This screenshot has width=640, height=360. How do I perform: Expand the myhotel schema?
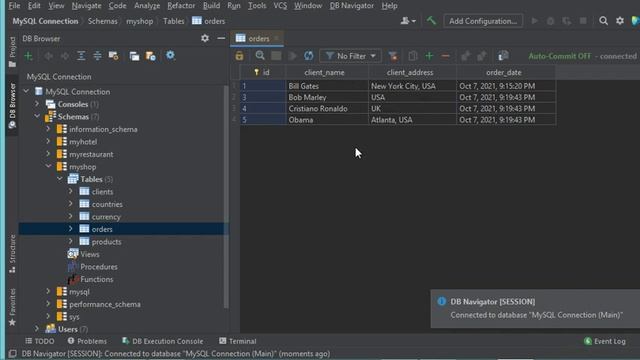pyautogui.click(x=48, y=142)
